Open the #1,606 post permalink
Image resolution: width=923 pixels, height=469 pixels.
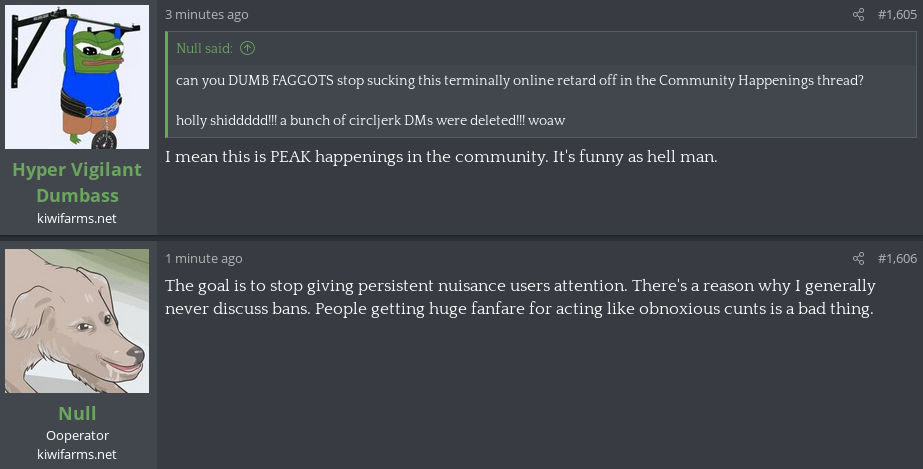point(897,259)
